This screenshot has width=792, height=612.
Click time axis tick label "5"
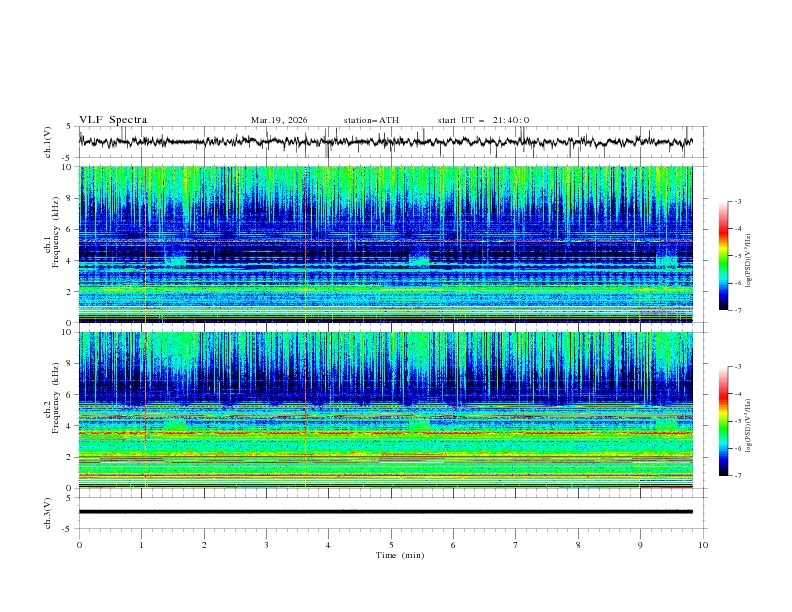click(391, 545)
